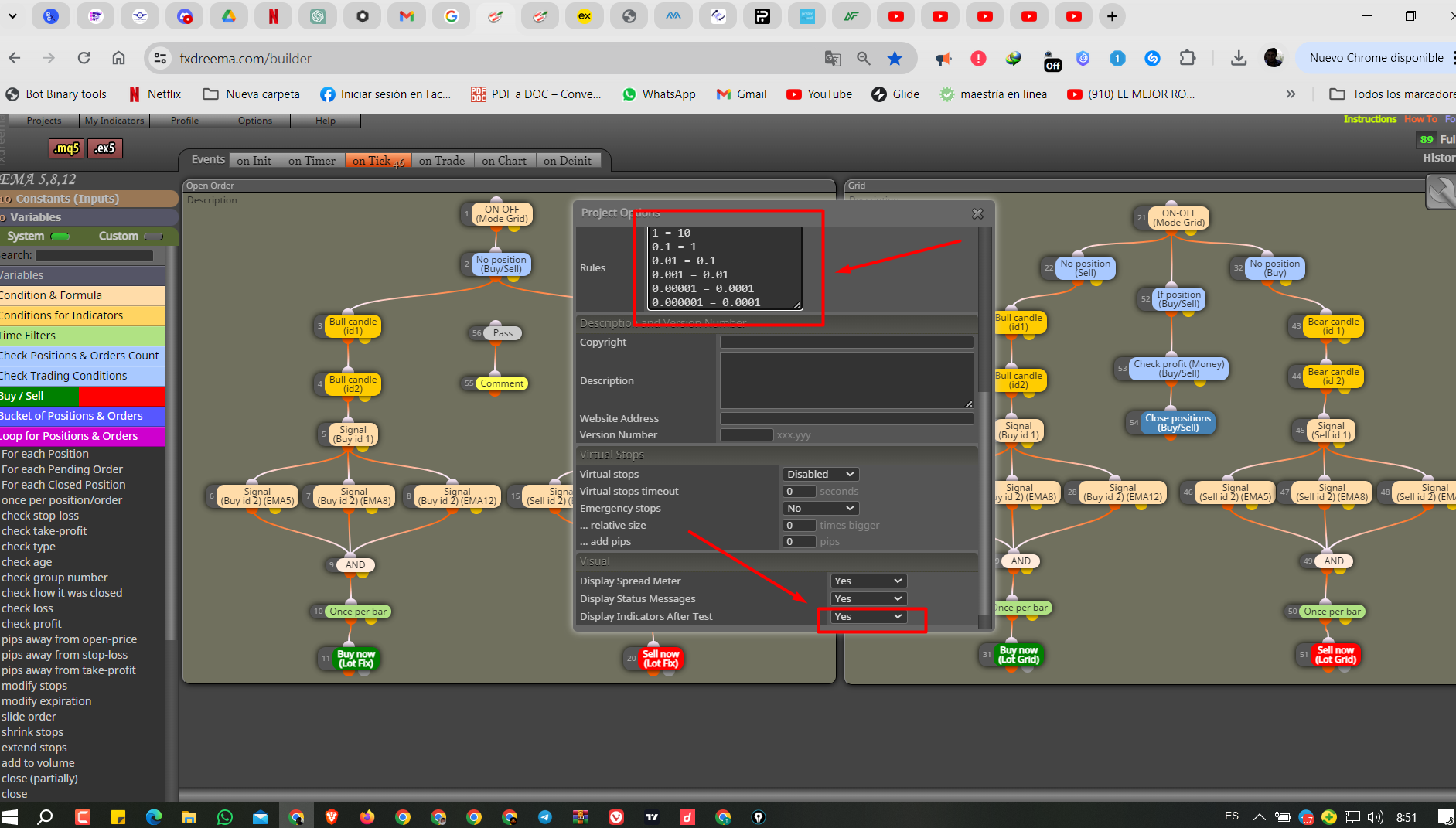Click the Copyright input field
Viewport: 1456px width, 828px height.
(847, 342)
